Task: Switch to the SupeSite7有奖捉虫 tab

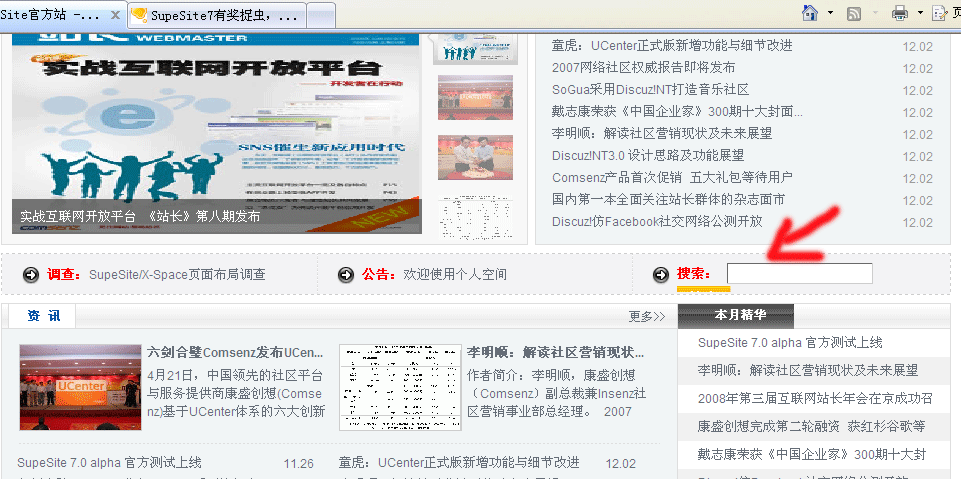Action: coord(216,15)
